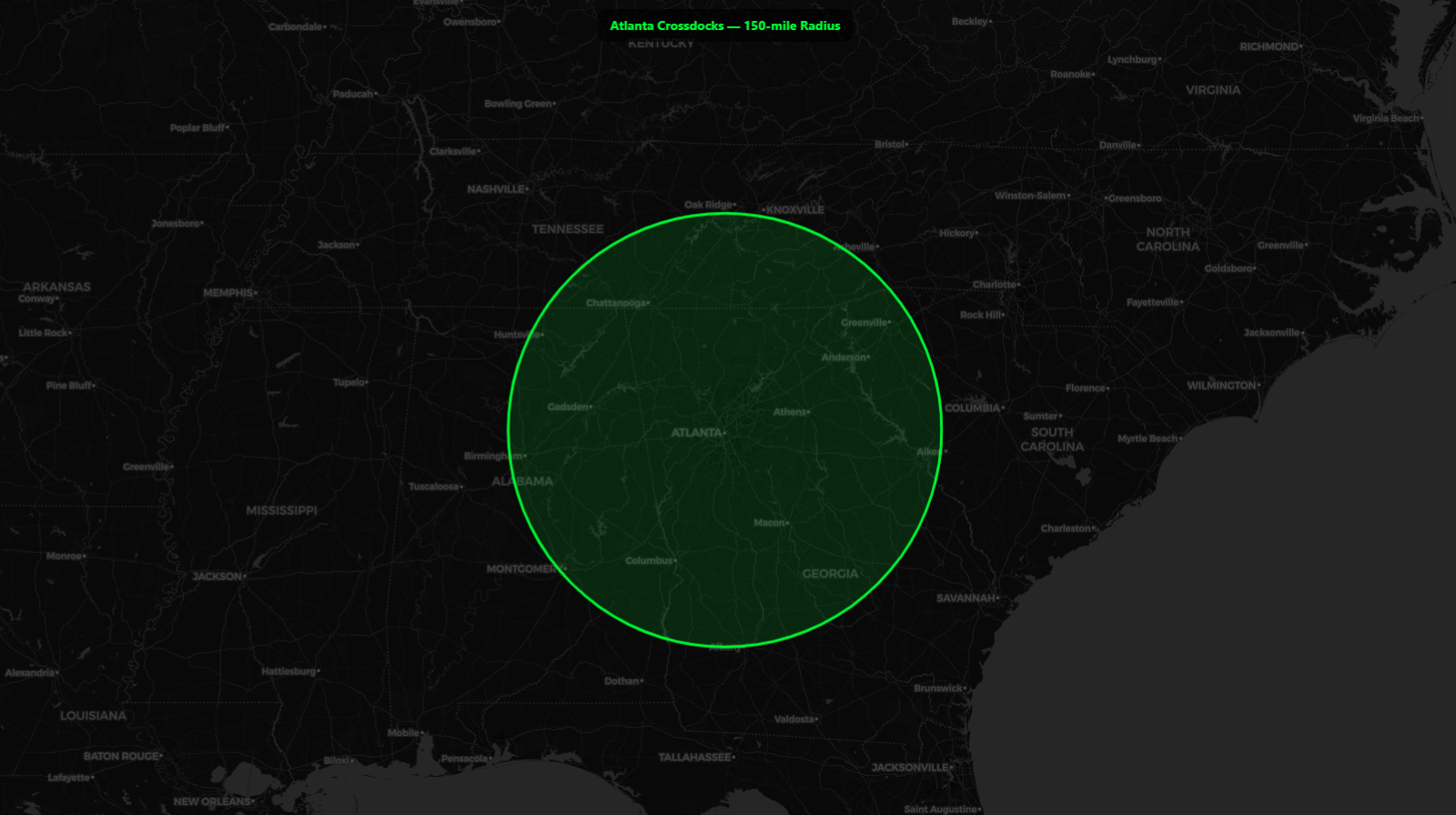The height and width of the screenshot is (815, 1456).
Task: Click the Anderson city label
Action: click(x=844, y=357)
